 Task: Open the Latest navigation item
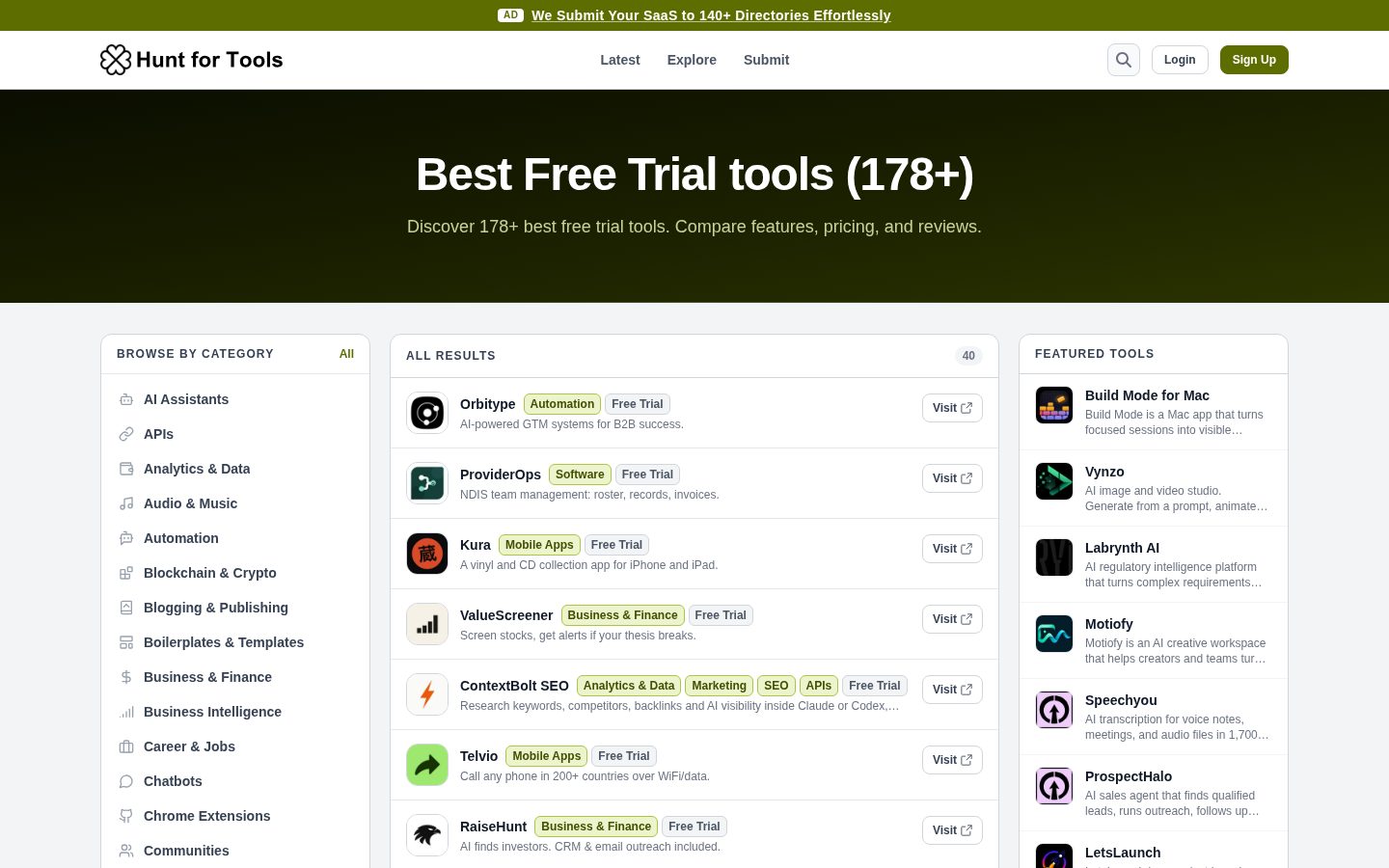620,60
